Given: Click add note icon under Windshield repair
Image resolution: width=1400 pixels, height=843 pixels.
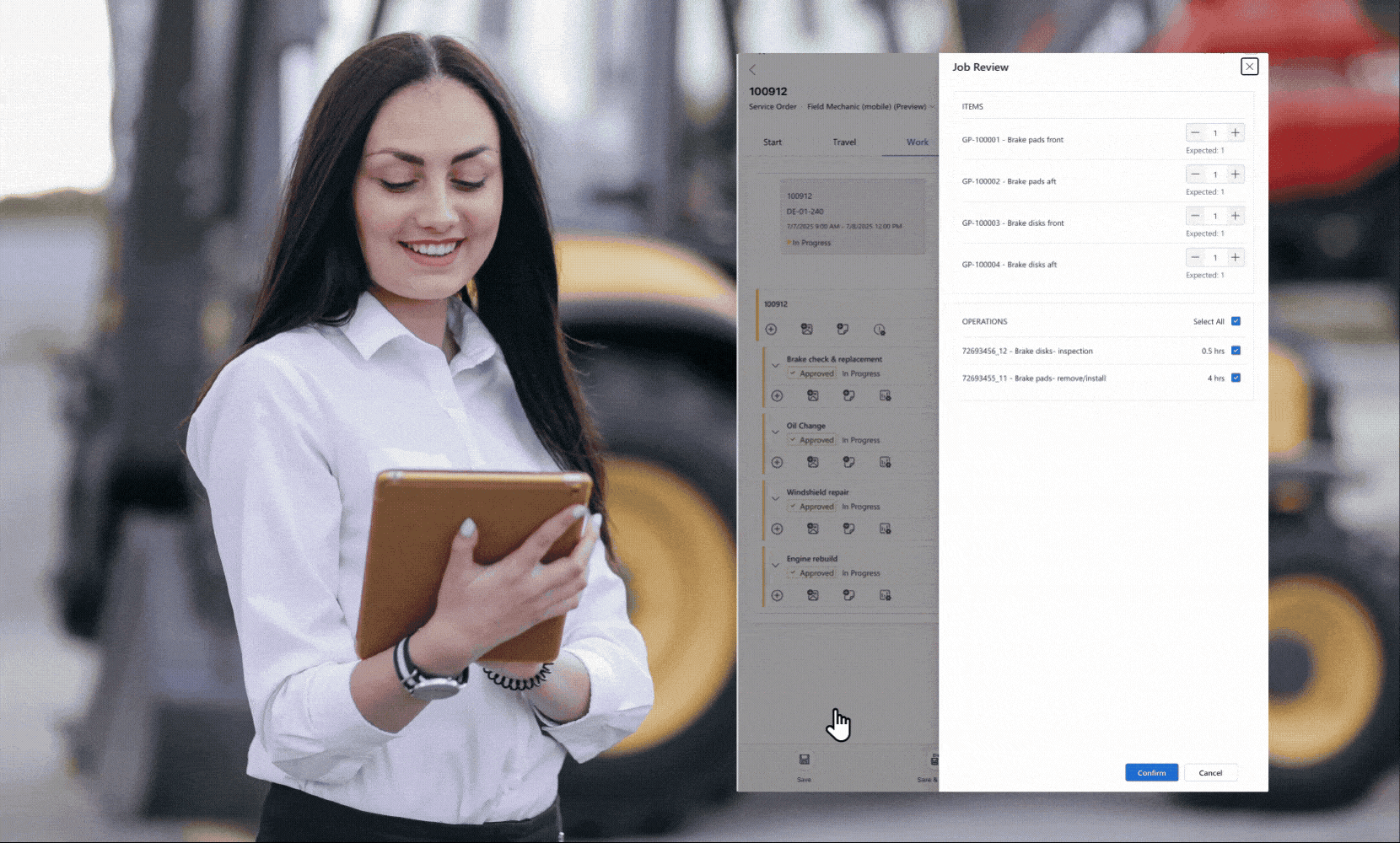Looking at the screenshot, I should [x=848, y=529].
